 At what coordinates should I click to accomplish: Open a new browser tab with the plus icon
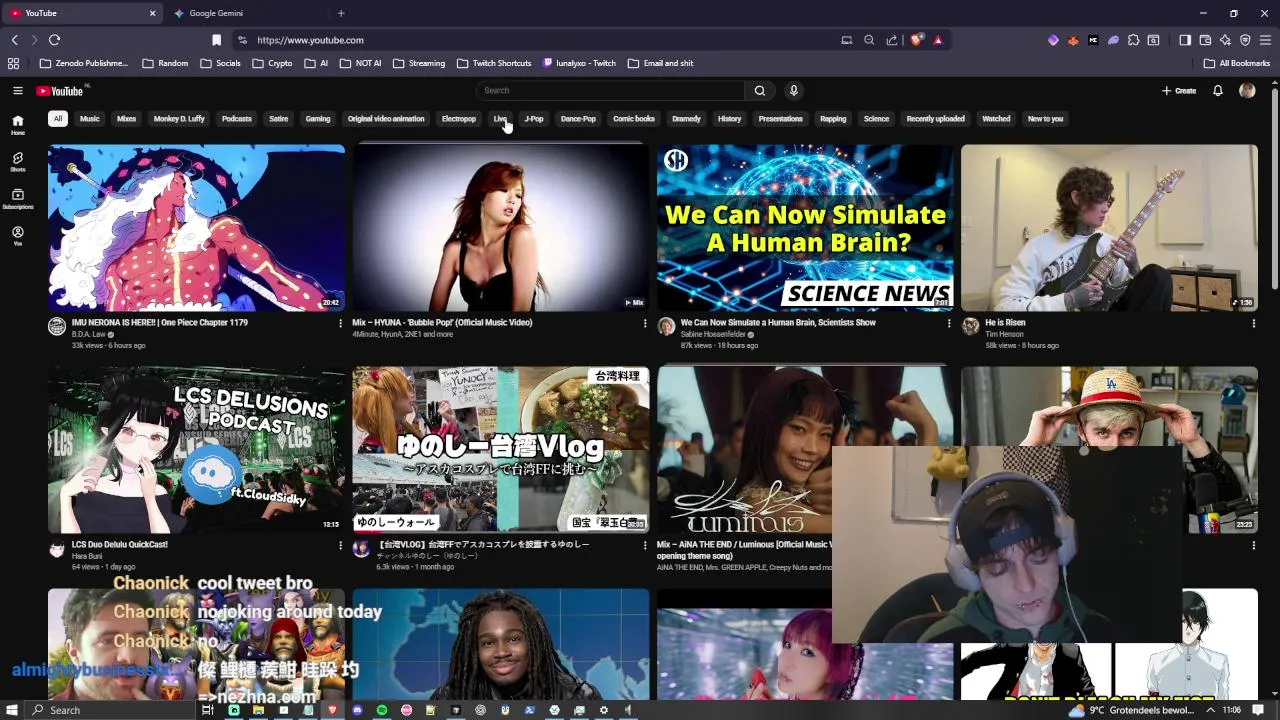tap(341, 13)
